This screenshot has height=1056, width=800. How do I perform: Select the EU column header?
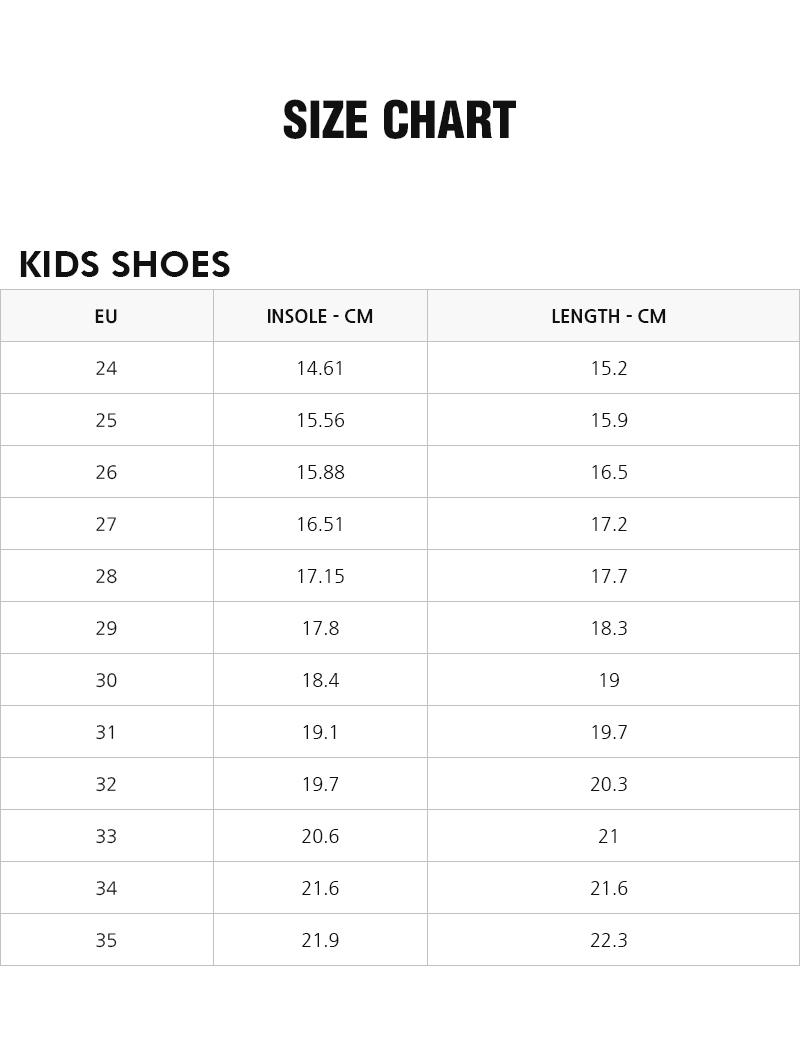tap(106, 316)
